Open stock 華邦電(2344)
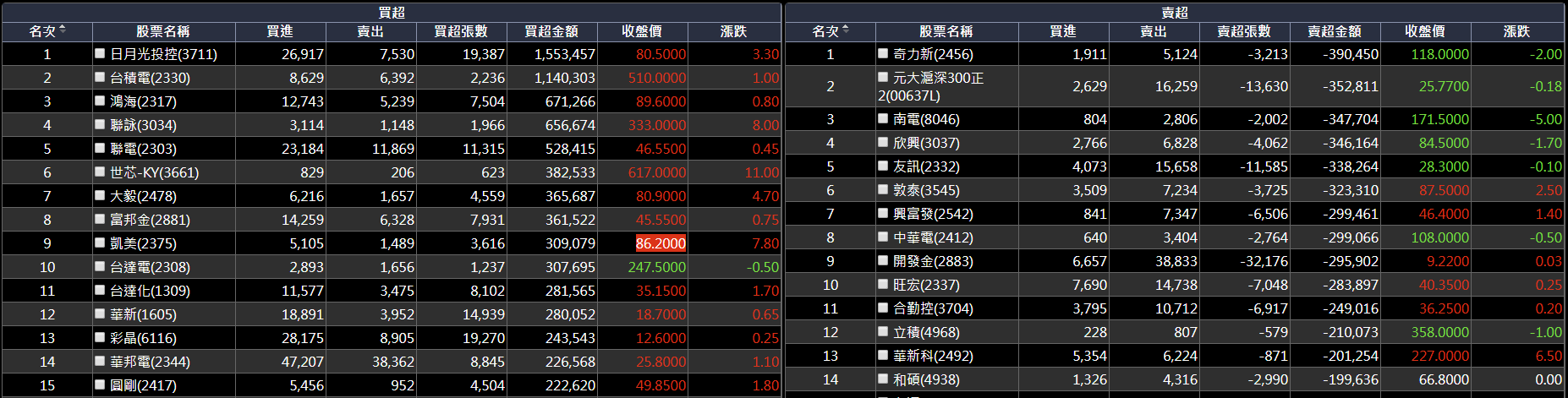1568x398 pixels. point(150,362)
